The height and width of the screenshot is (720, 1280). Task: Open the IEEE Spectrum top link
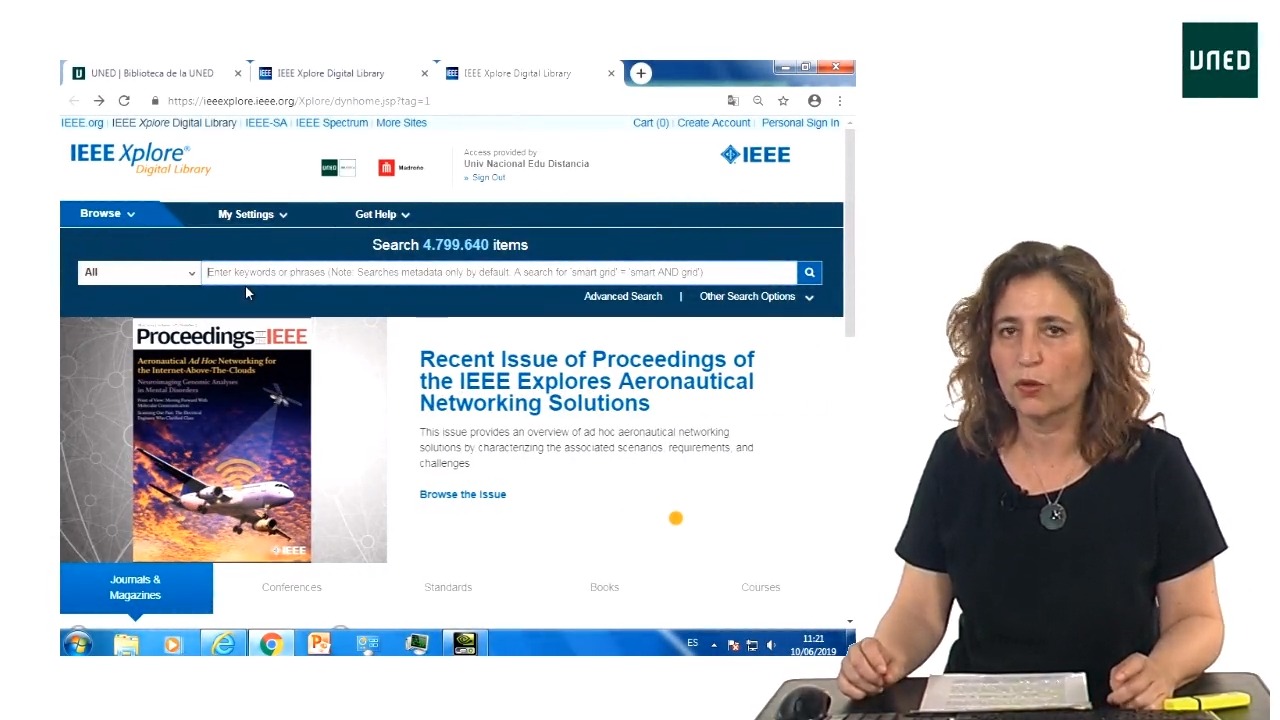click(332, 123)
